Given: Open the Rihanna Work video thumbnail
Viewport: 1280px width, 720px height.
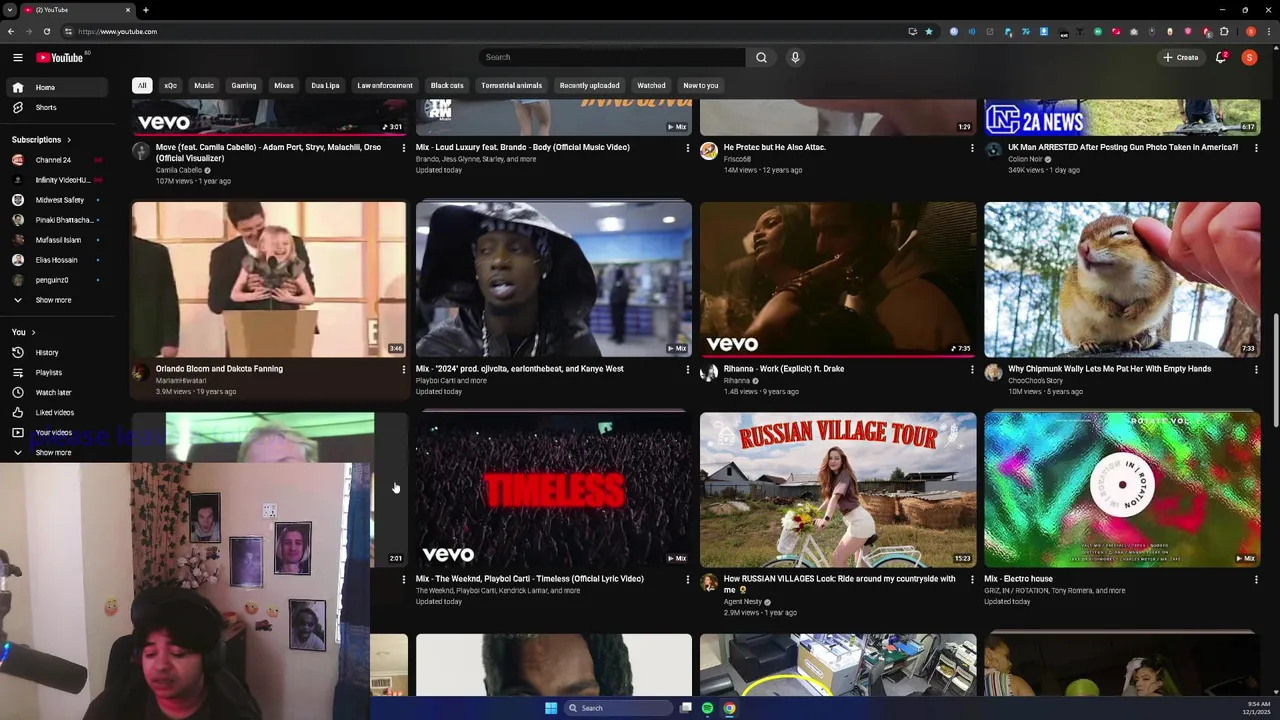Looking at the screenshot, I should (x=838, y=279).
